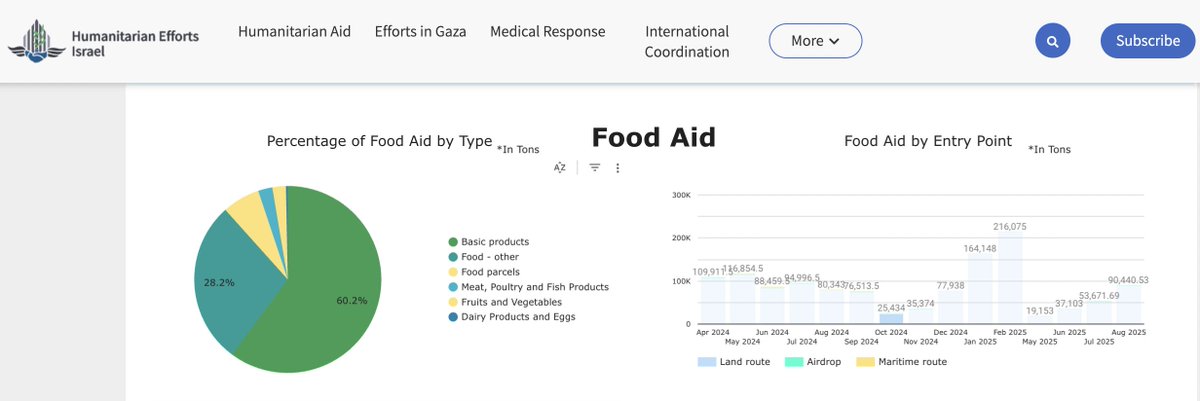Toggle Meat, Poultry and Fish Products legend
This screenshot has width=1200, height=401.
534,287
